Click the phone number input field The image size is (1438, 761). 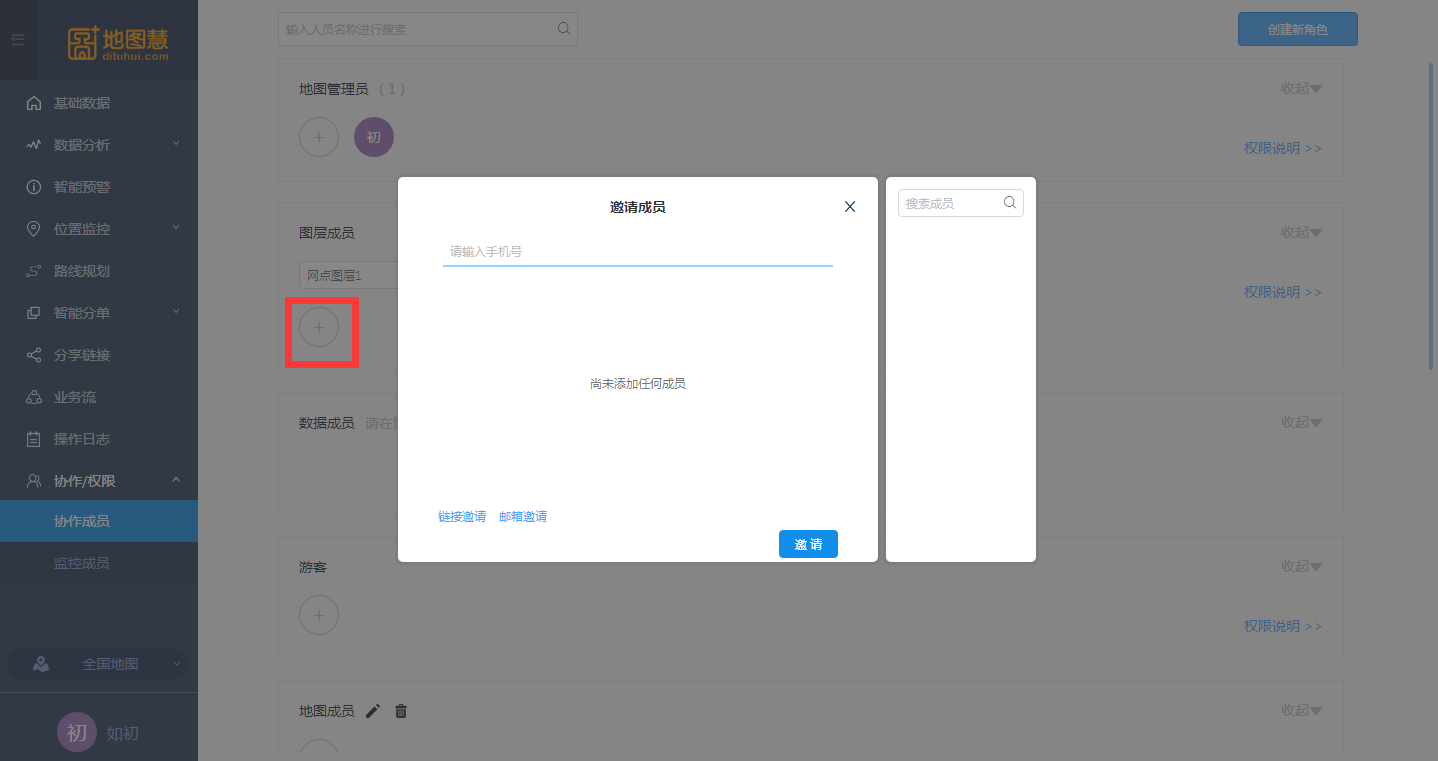pos(637,252)
